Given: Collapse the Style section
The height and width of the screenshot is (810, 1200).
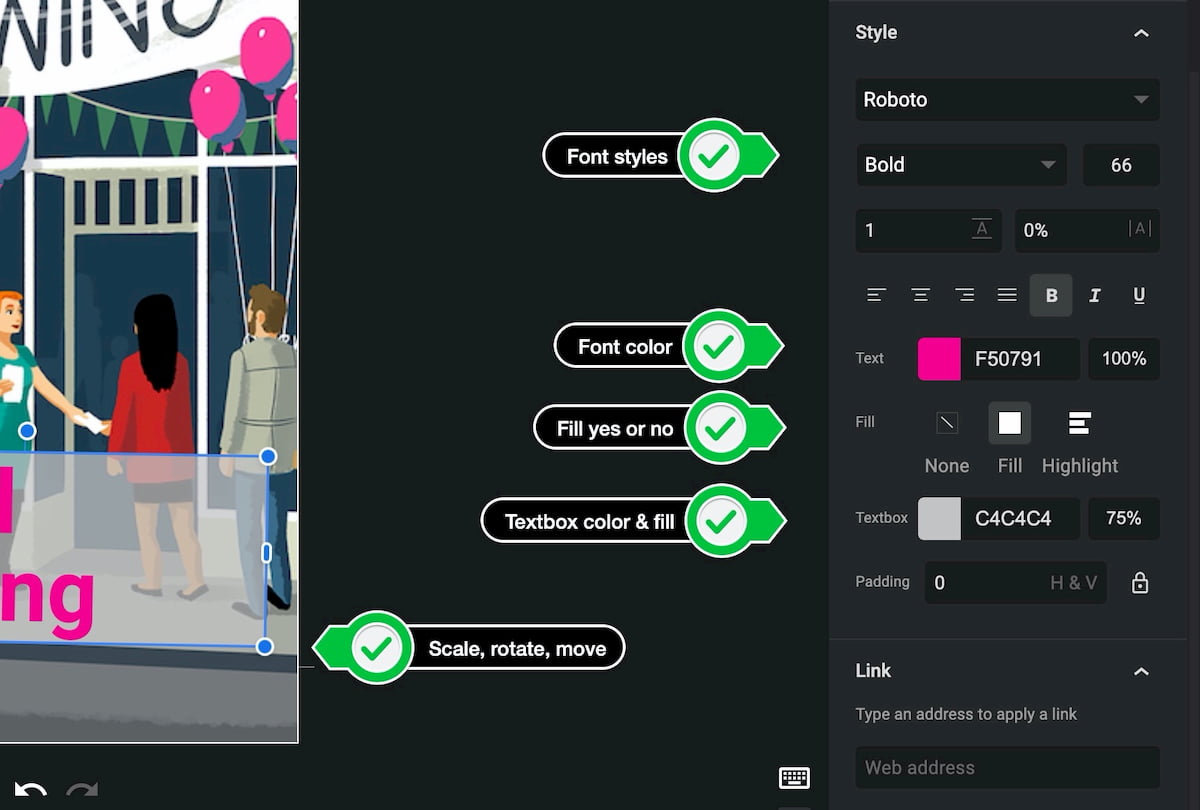Looking at the screenshot, I should click(1141, 33).
